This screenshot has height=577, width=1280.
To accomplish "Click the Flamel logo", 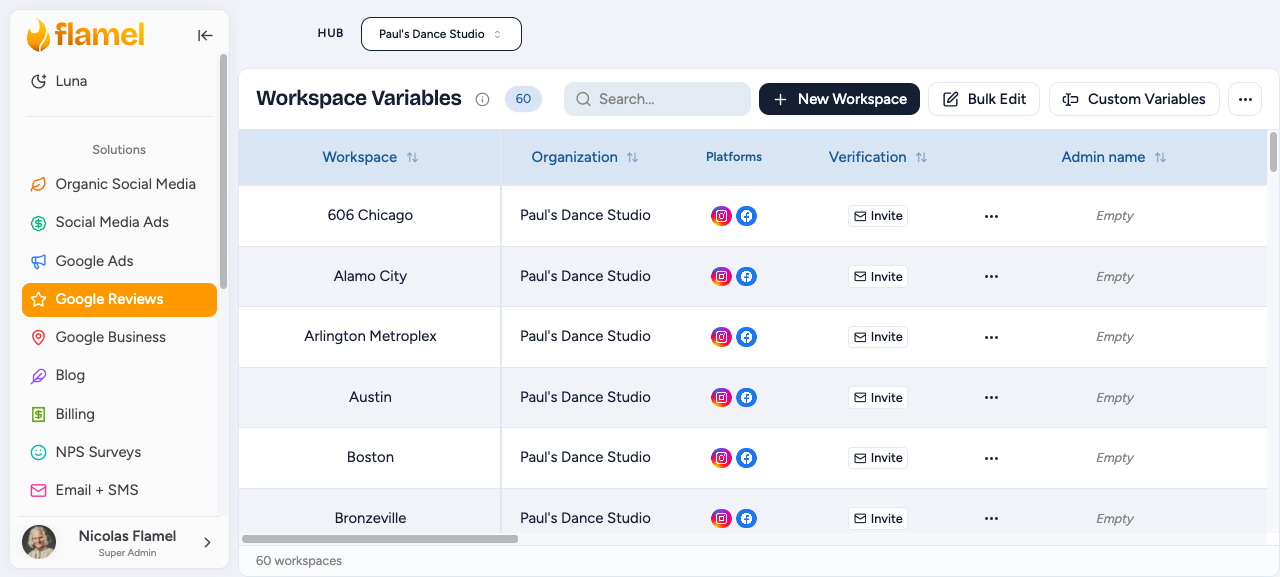I will 86,35.
